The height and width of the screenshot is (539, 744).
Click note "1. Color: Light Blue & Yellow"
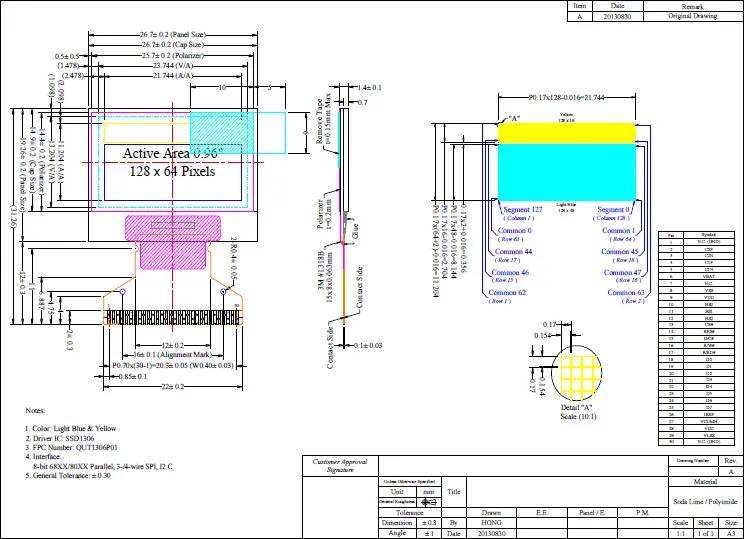(x=71, y=428)
